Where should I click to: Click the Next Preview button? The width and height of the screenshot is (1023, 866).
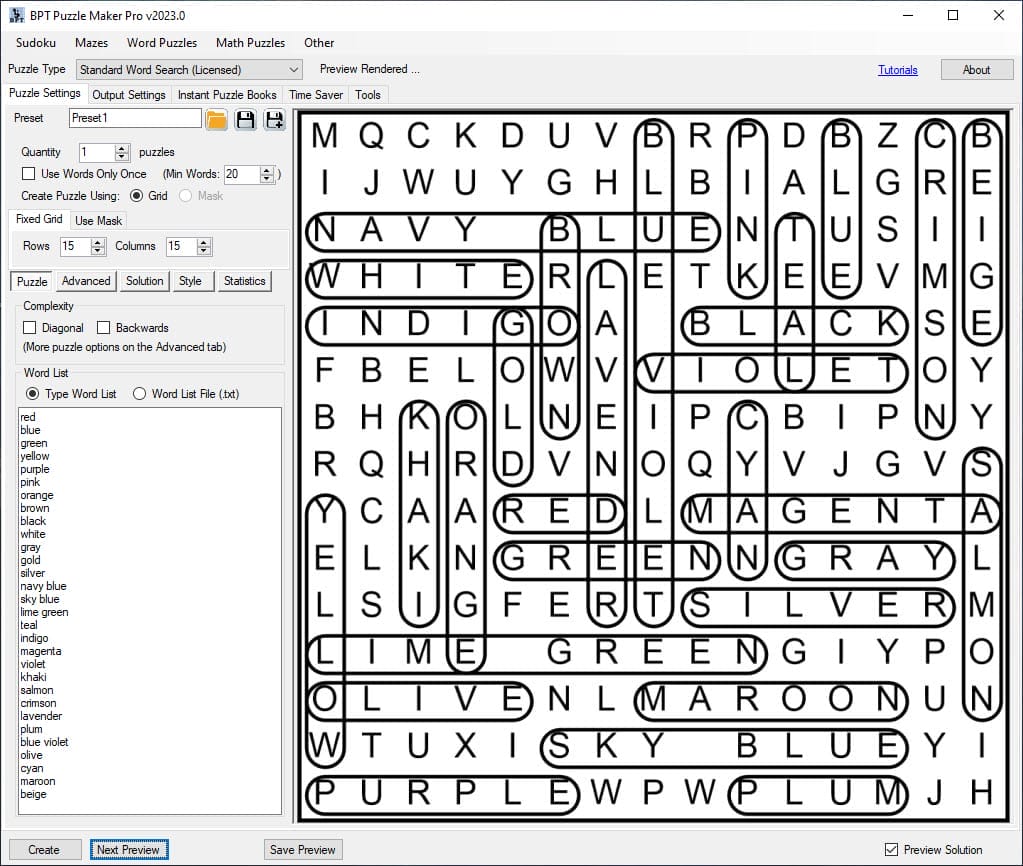(x=128, y=850)
